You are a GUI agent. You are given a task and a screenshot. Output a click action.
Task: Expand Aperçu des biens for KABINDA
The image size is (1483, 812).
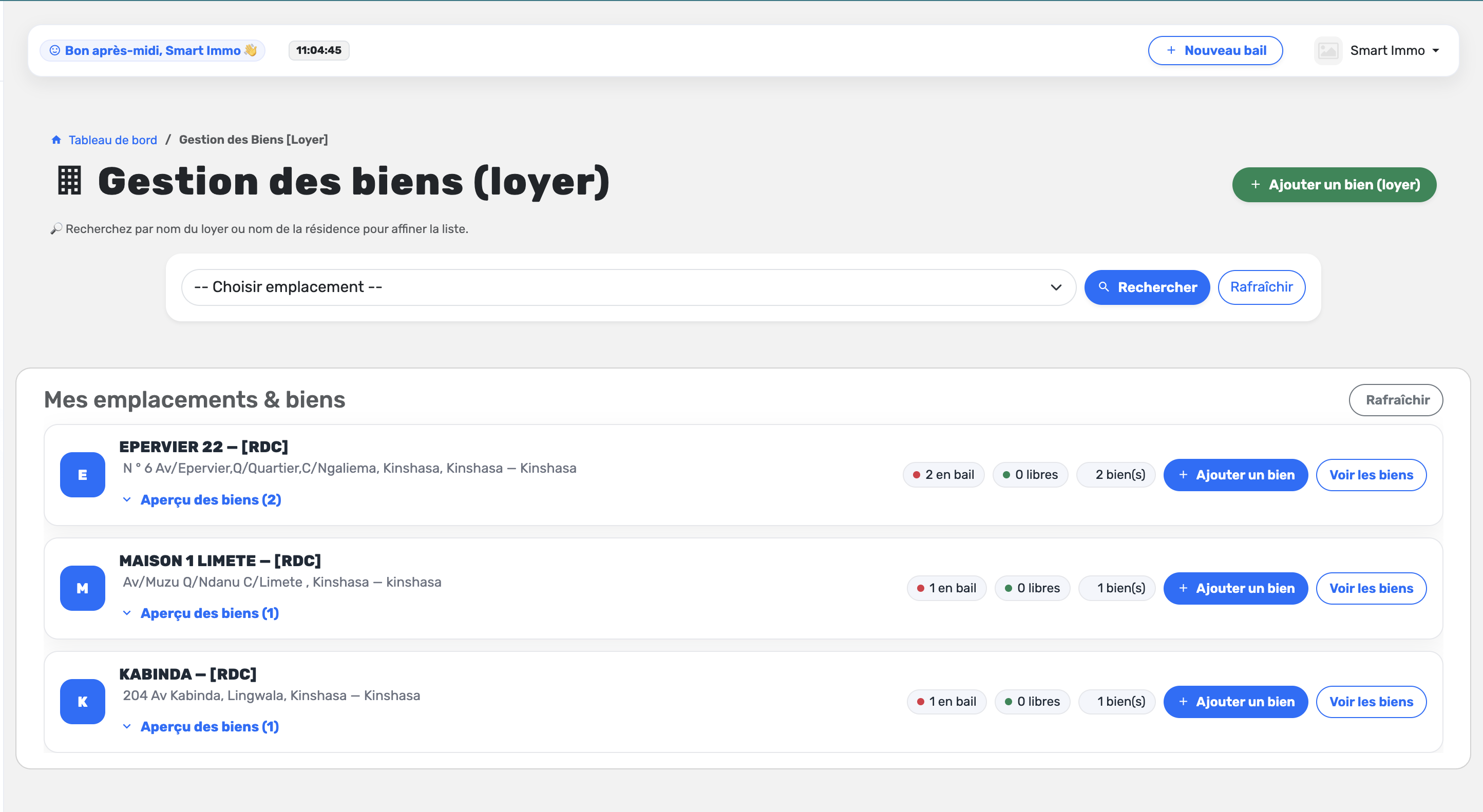point(201,726)
